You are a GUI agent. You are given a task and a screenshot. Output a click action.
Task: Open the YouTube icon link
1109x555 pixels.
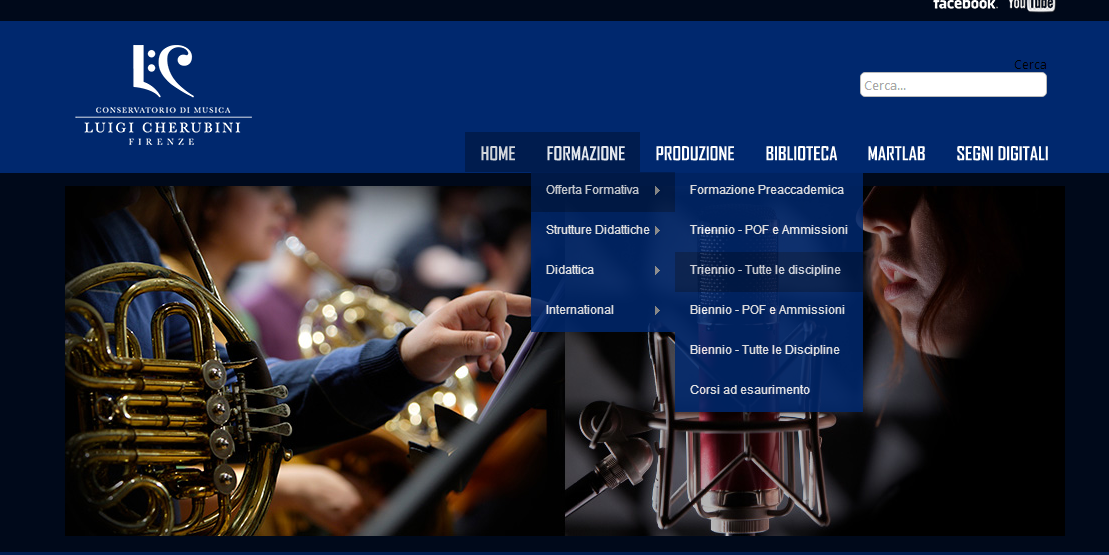click(1032, 5)
